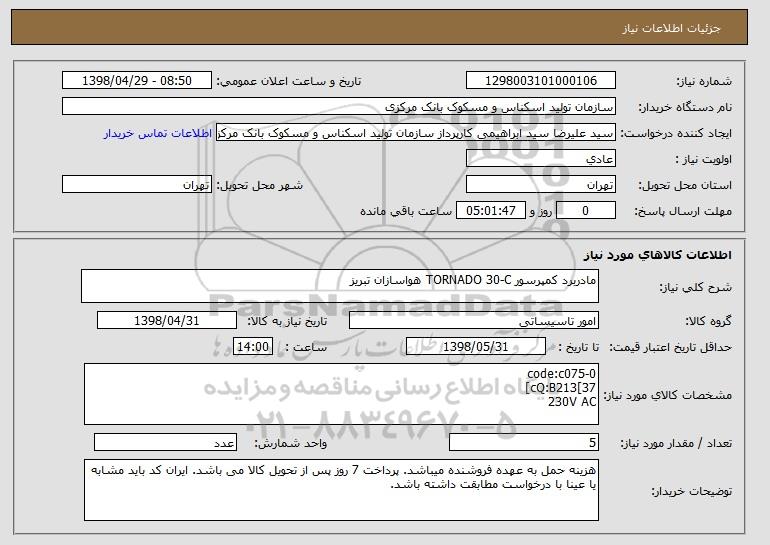Click the buyer organization name field
Viewport: 770px width, 545px height.
pos(339,107)
